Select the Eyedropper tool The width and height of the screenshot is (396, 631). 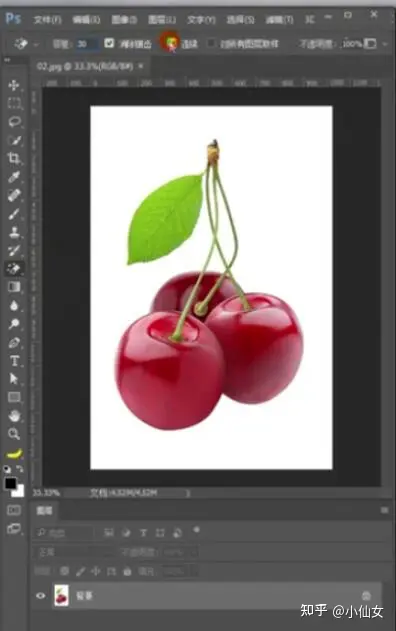(14, 177)
